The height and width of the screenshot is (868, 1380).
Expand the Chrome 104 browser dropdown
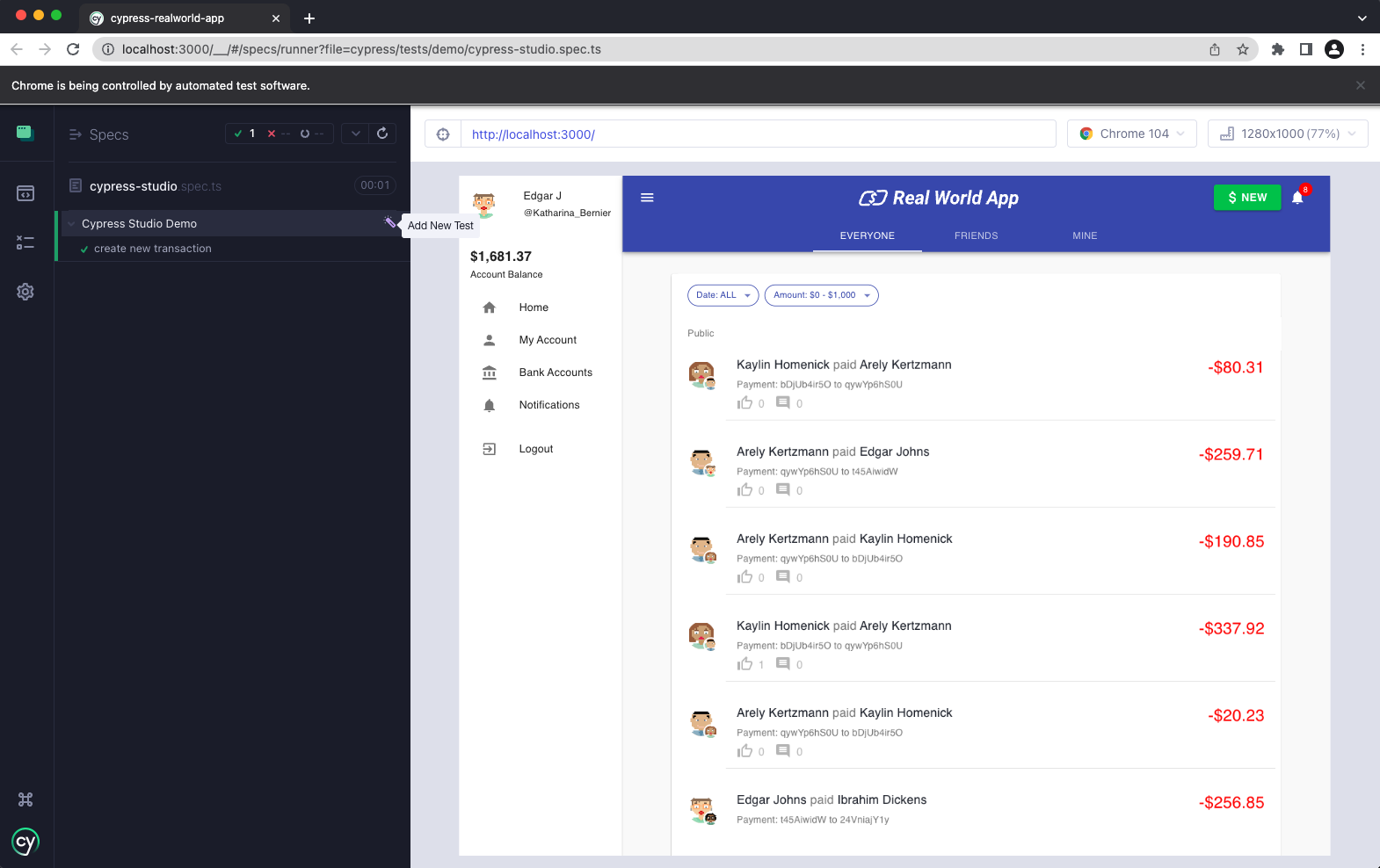coord(1131,134)
